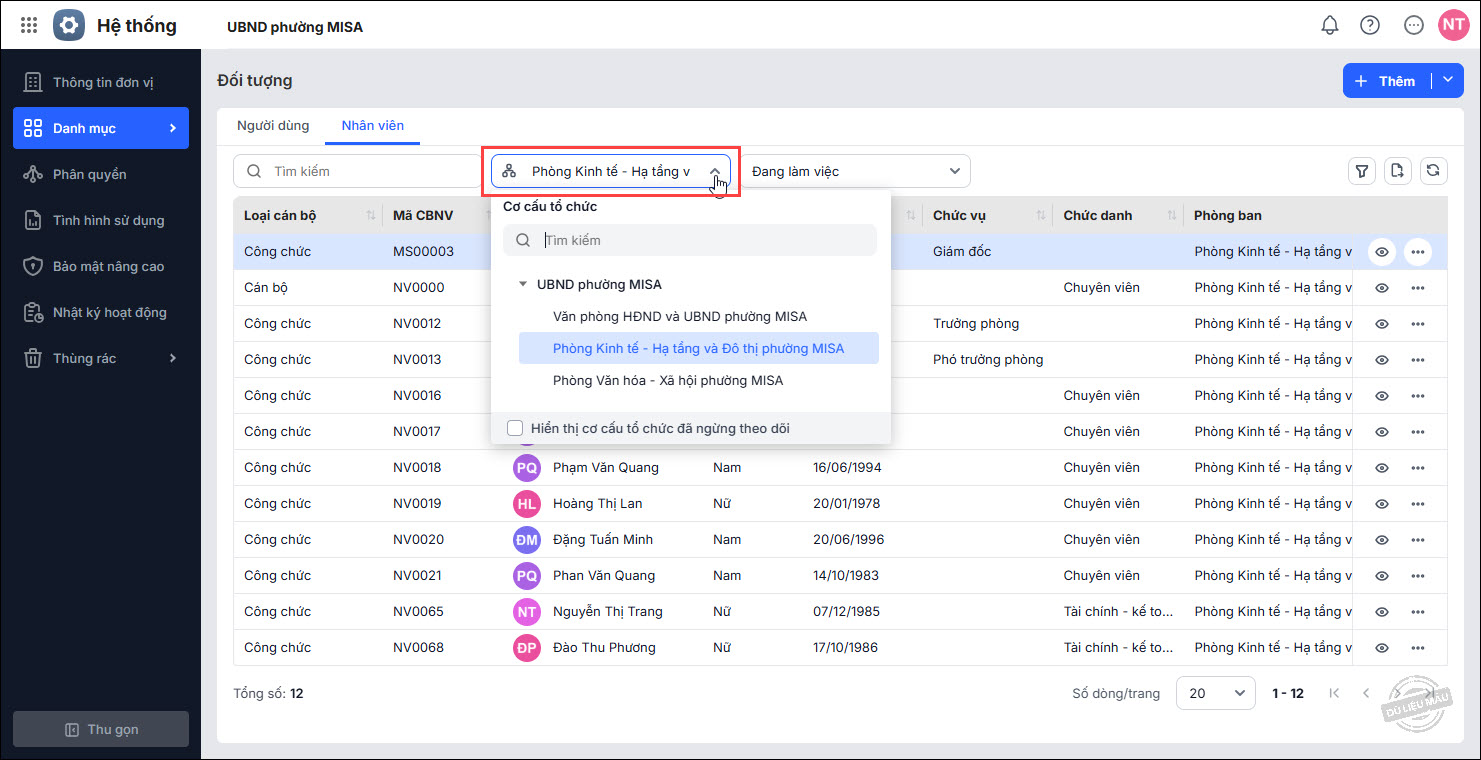The height and width of the screenshot is (760, 1481).
Task: Open the app launcher grid icon
Action: [29, 26]
